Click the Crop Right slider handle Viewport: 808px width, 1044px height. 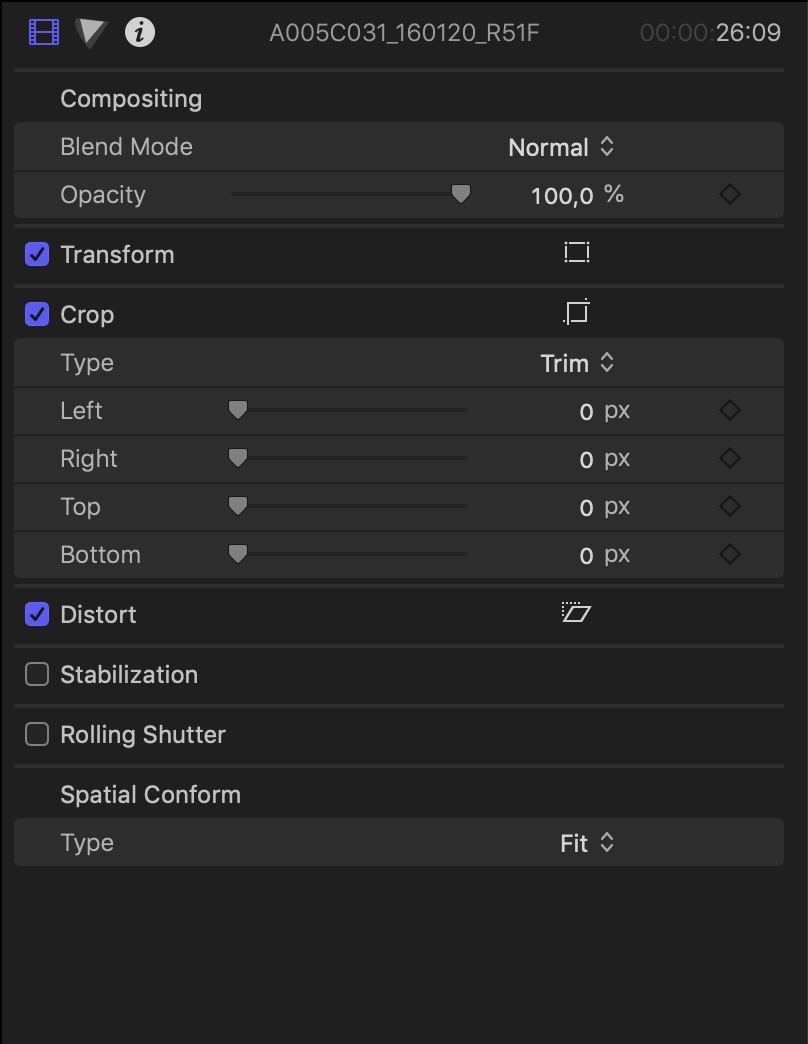pyautogui.click(x=238, y=458)
